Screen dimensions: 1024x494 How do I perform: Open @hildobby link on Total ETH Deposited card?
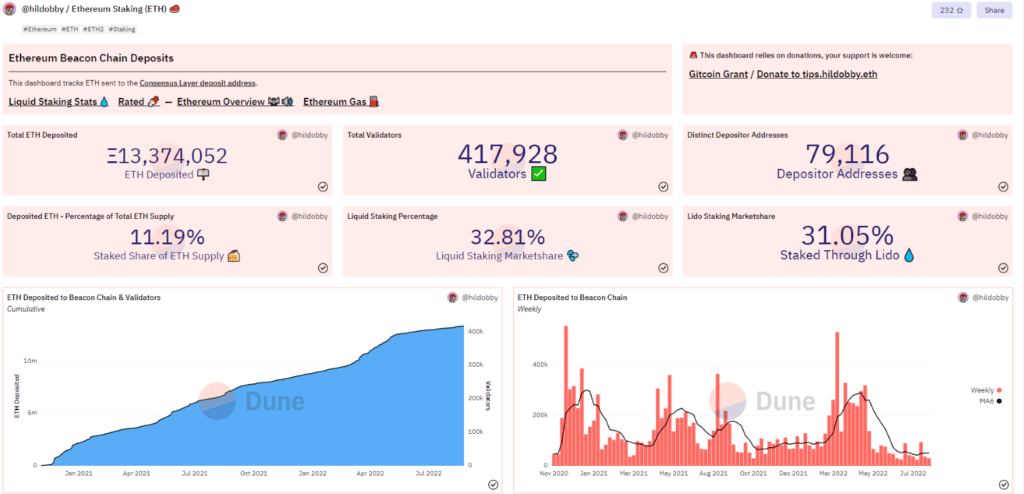click(x=310, y=135)
